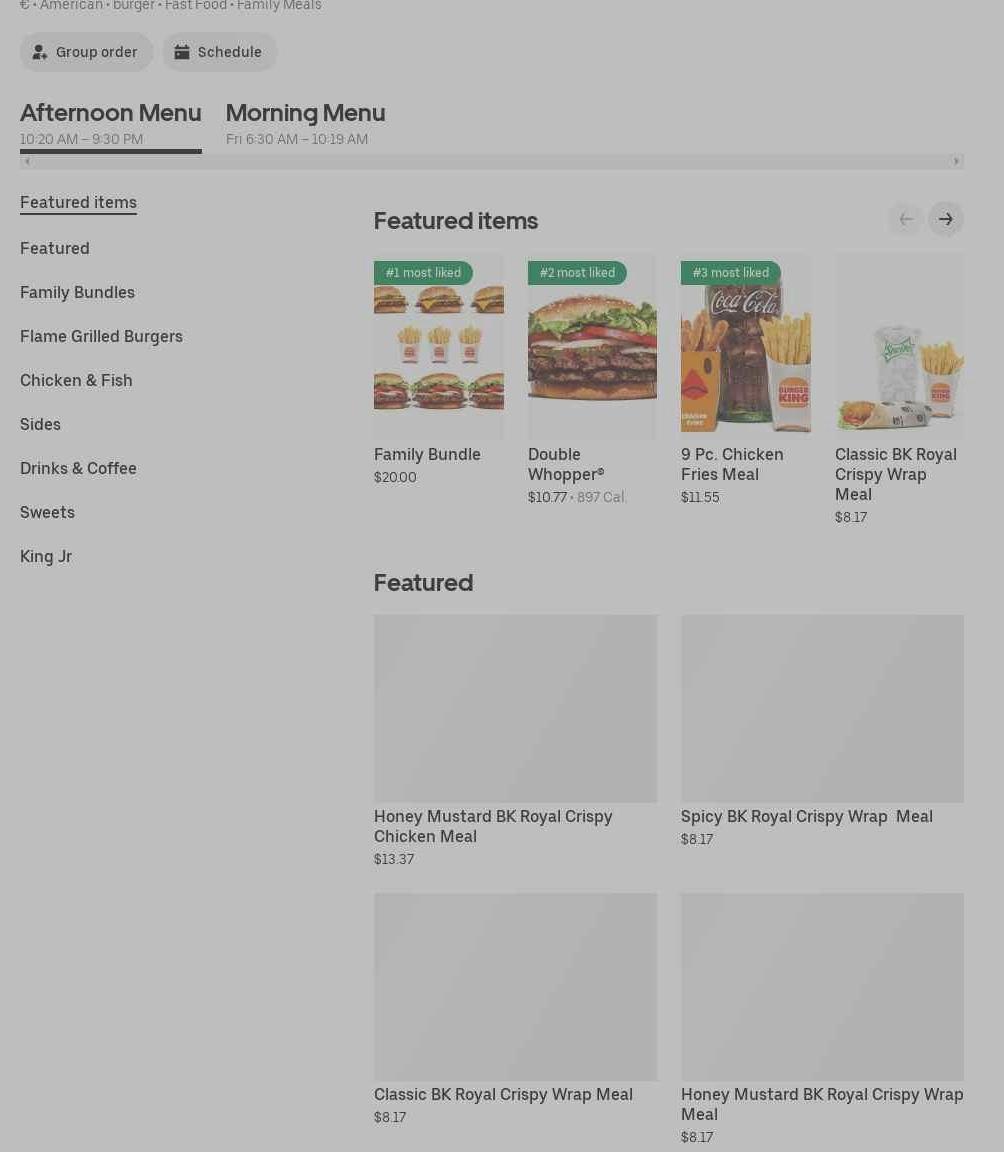Go to Flame Grilled Burgers section
Viewport: 1004px width, 1152px height.
pyautogui.click(x=101, y=336)
